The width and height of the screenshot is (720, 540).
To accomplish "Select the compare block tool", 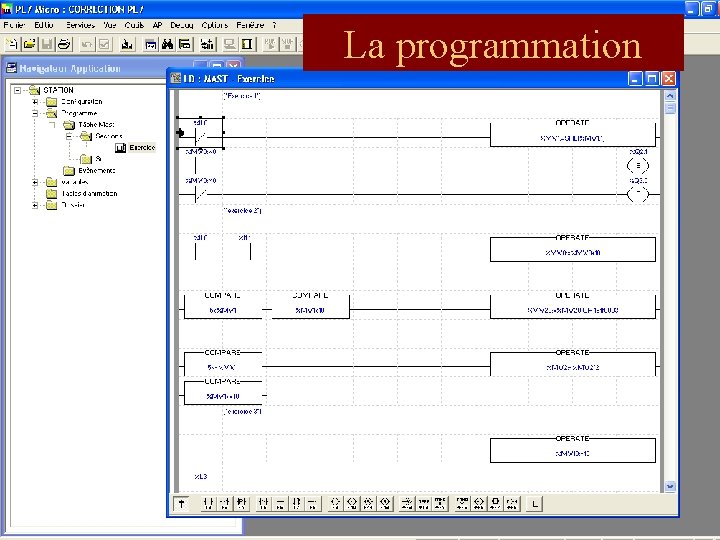I will (x=440, y=504).
